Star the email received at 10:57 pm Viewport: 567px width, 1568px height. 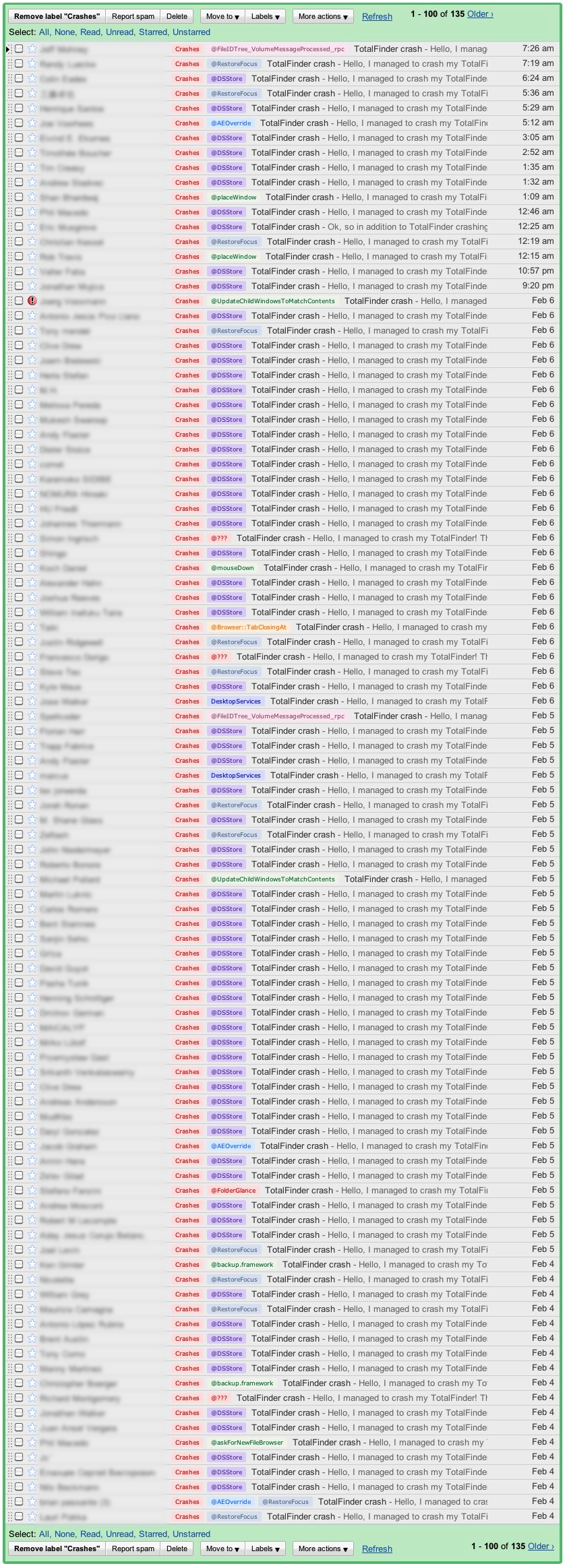coord(32,272)
